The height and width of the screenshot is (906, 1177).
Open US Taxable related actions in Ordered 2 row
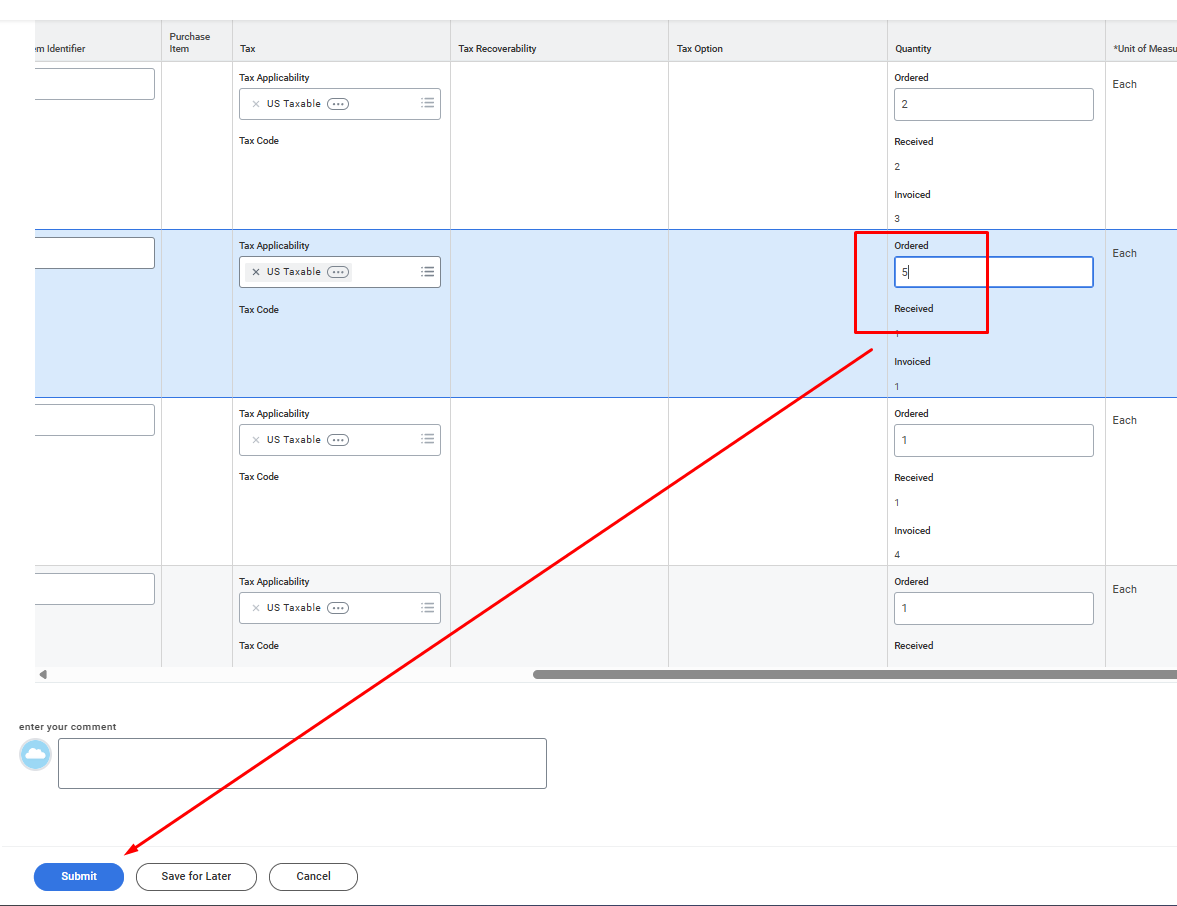338,104
